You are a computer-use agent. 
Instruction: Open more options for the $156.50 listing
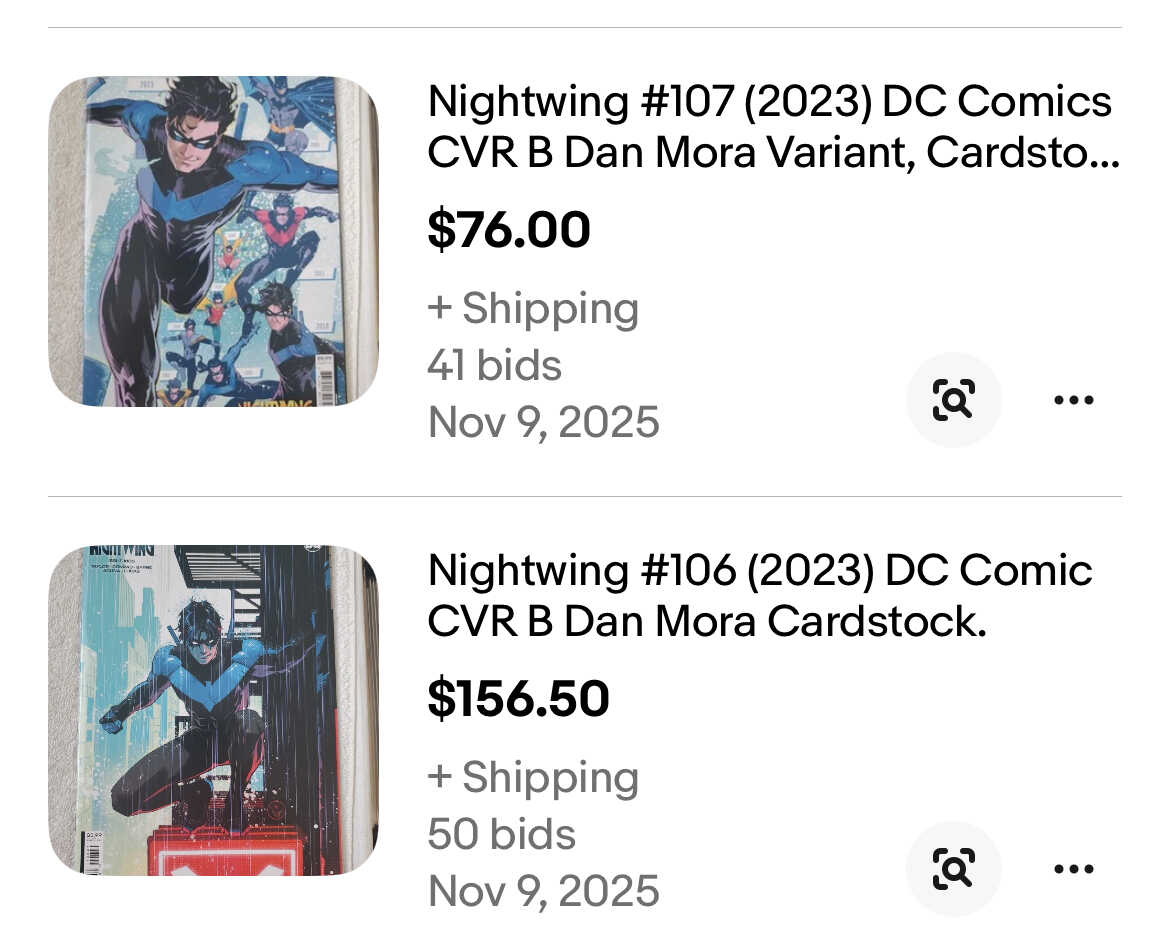tap(1074, 869)
